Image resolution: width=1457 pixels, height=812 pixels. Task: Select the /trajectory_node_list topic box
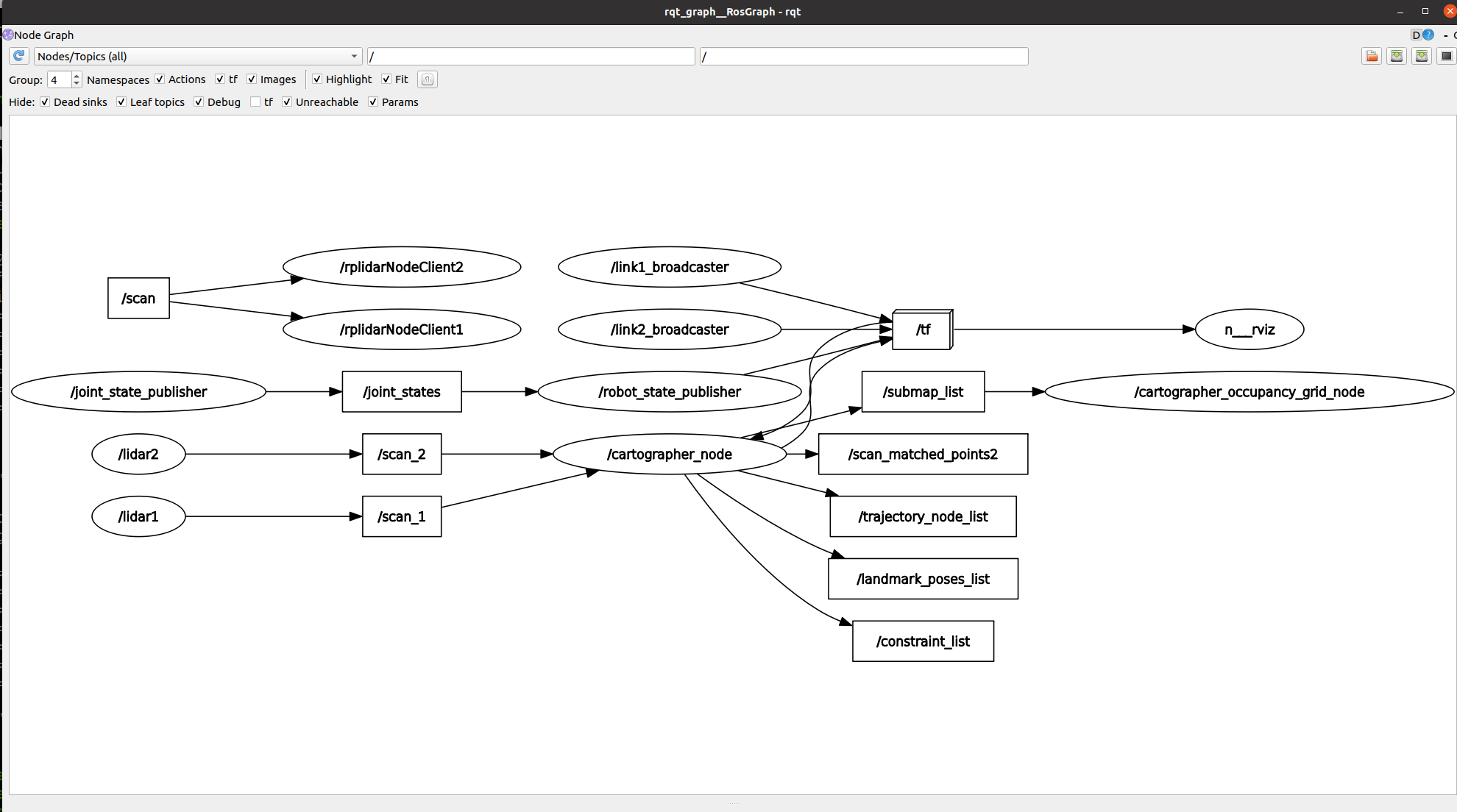923,516
